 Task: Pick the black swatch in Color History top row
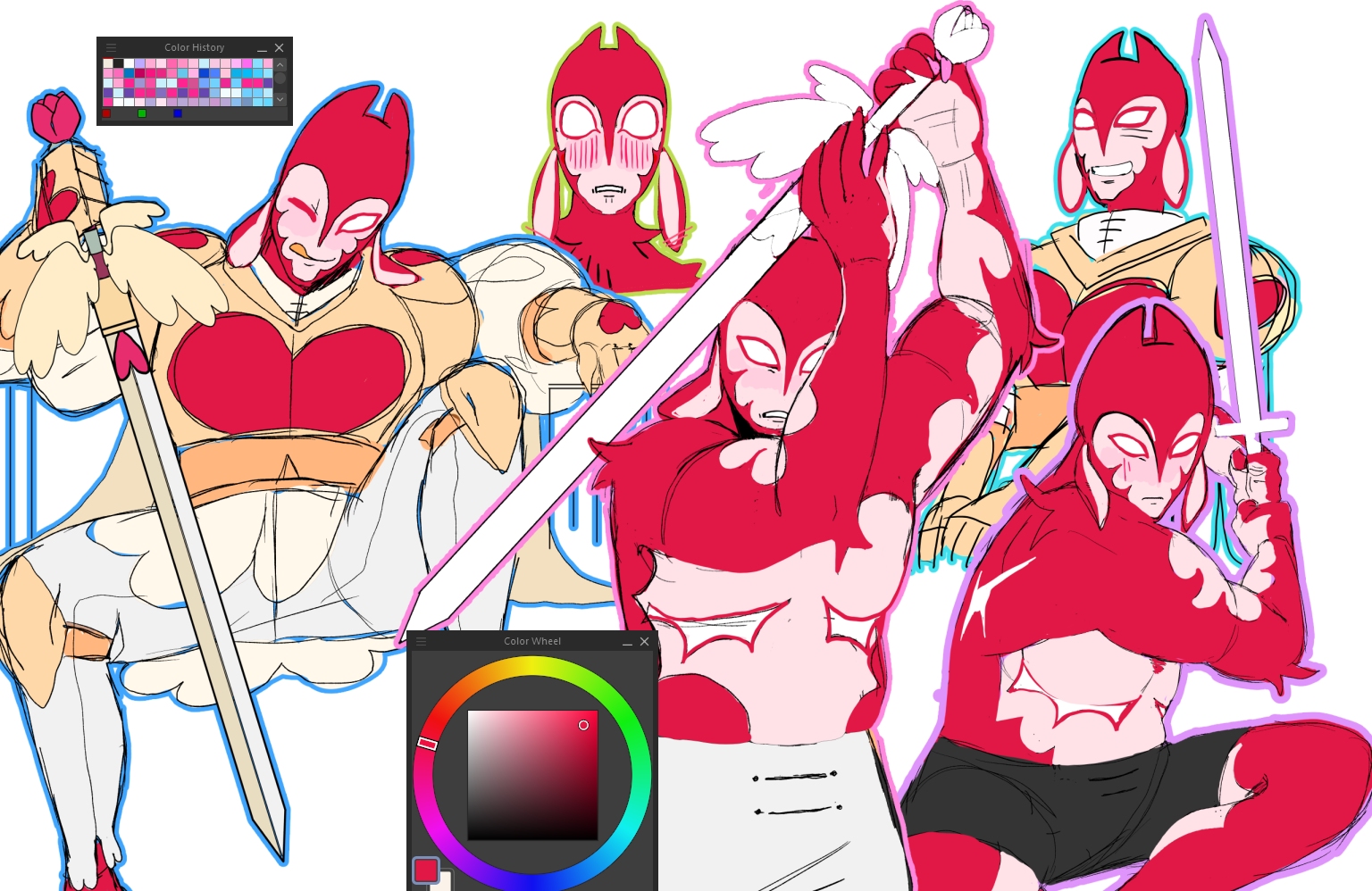coord(119,63)
